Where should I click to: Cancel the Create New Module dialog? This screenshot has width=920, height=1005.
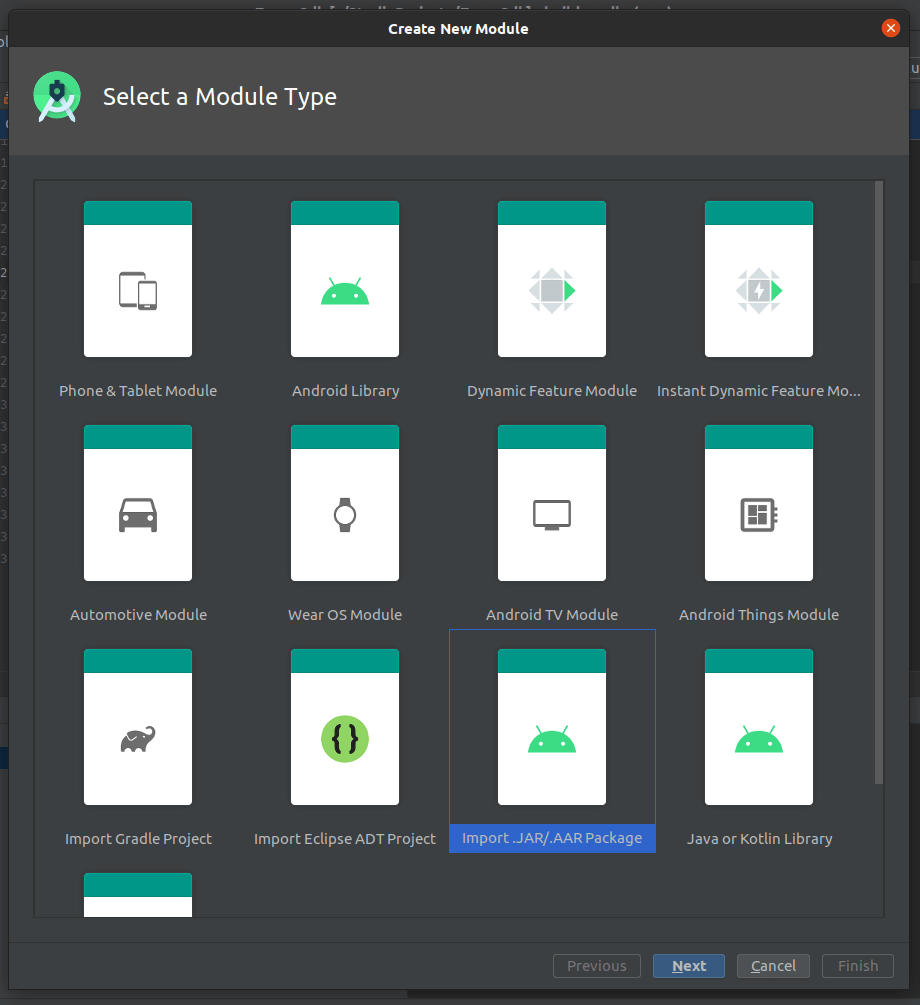pos(773,966)
